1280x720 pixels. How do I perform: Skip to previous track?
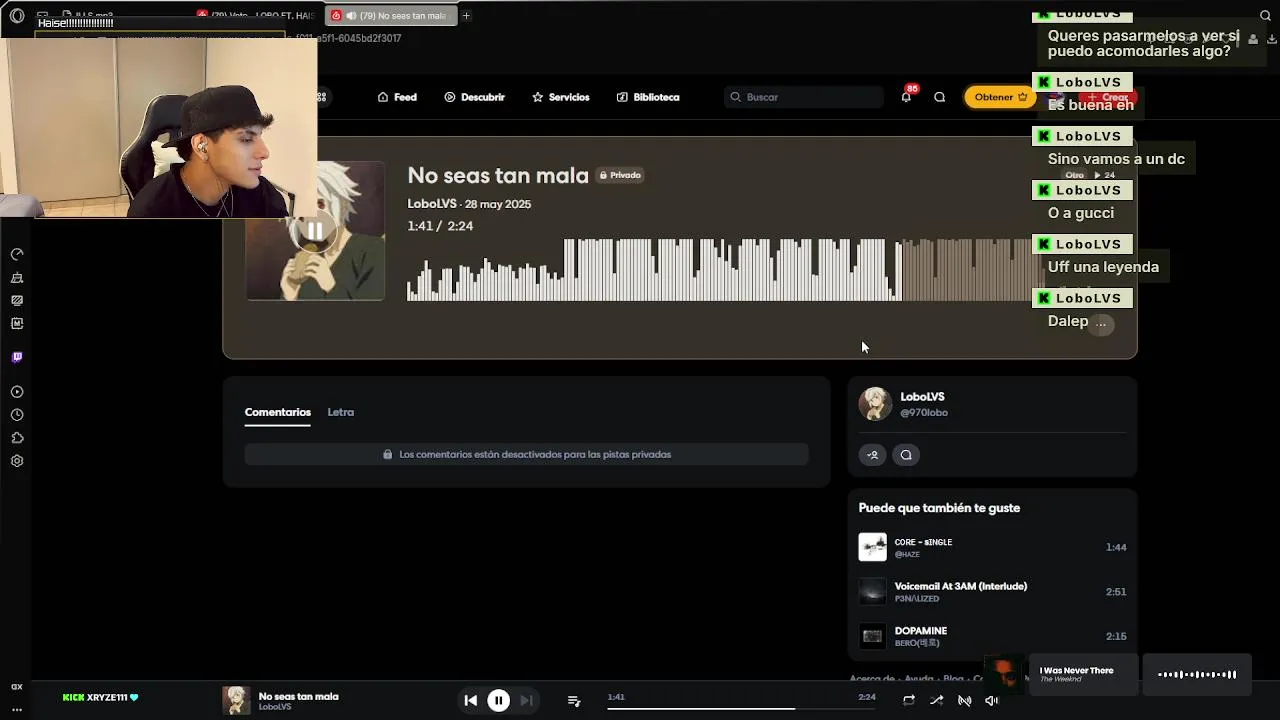tap(470, 701)
